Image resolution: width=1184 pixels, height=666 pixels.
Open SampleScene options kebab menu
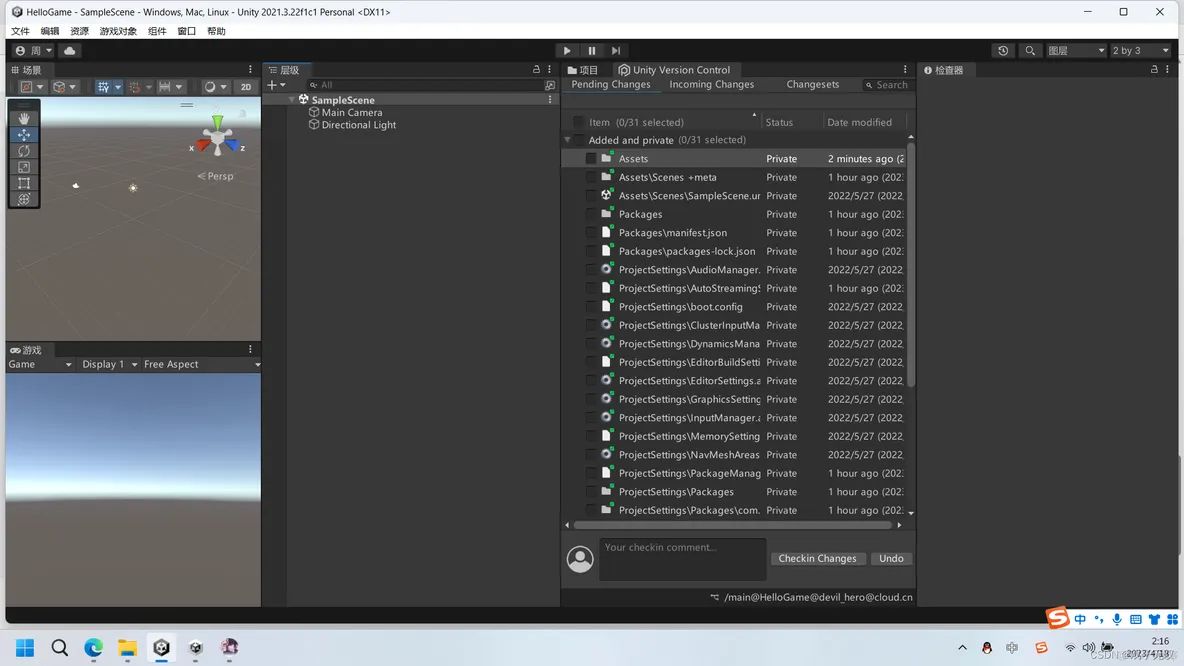[x=550, y=100]
